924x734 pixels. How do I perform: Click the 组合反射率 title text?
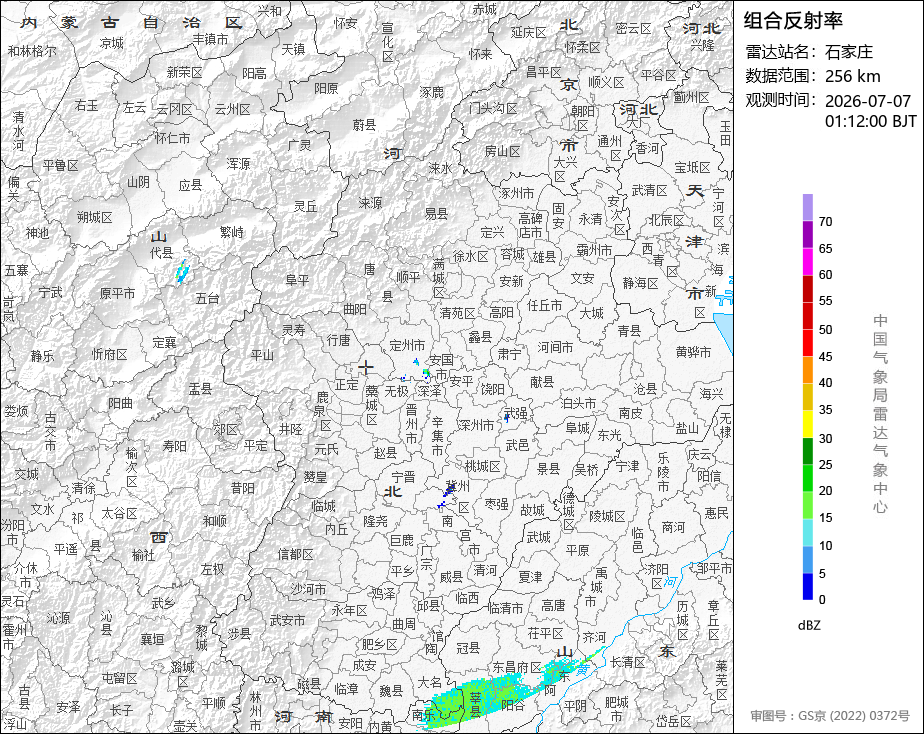coord(793,21)
